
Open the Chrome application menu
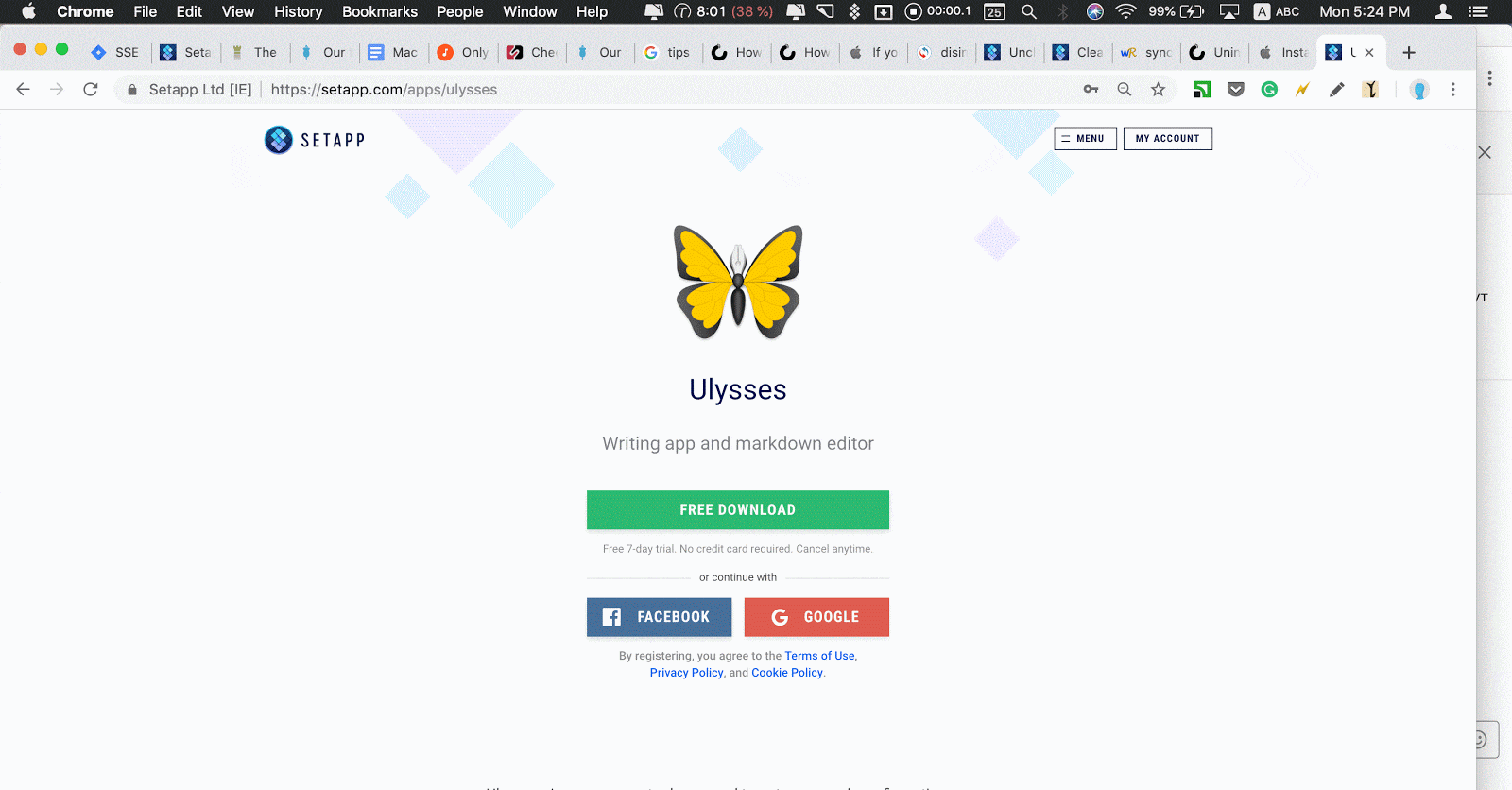85,11
